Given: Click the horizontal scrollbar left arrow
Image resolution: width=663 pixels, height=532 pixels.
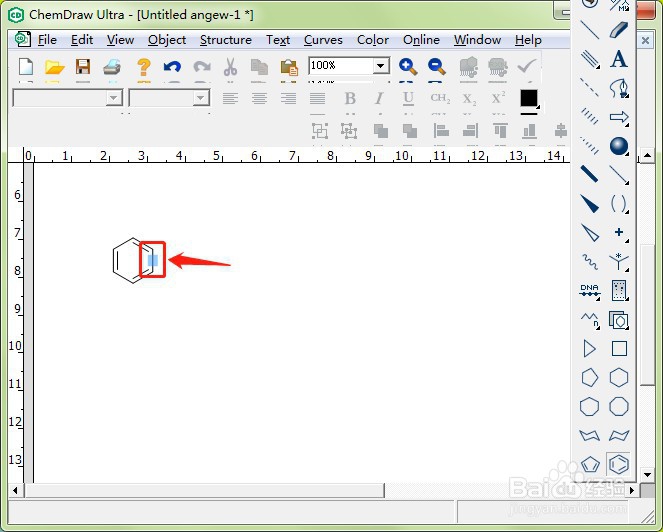Looking at the screenshot, I should tap(15, 491).
